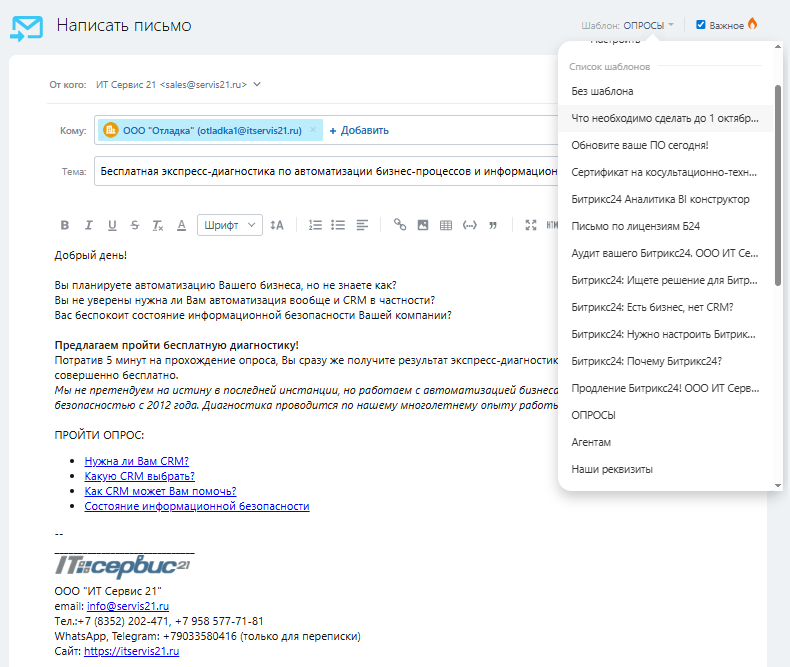790x667 pixels.
Task: Select template Битрикс24: Почему Битрикс24?
Action: coord(665,361)
